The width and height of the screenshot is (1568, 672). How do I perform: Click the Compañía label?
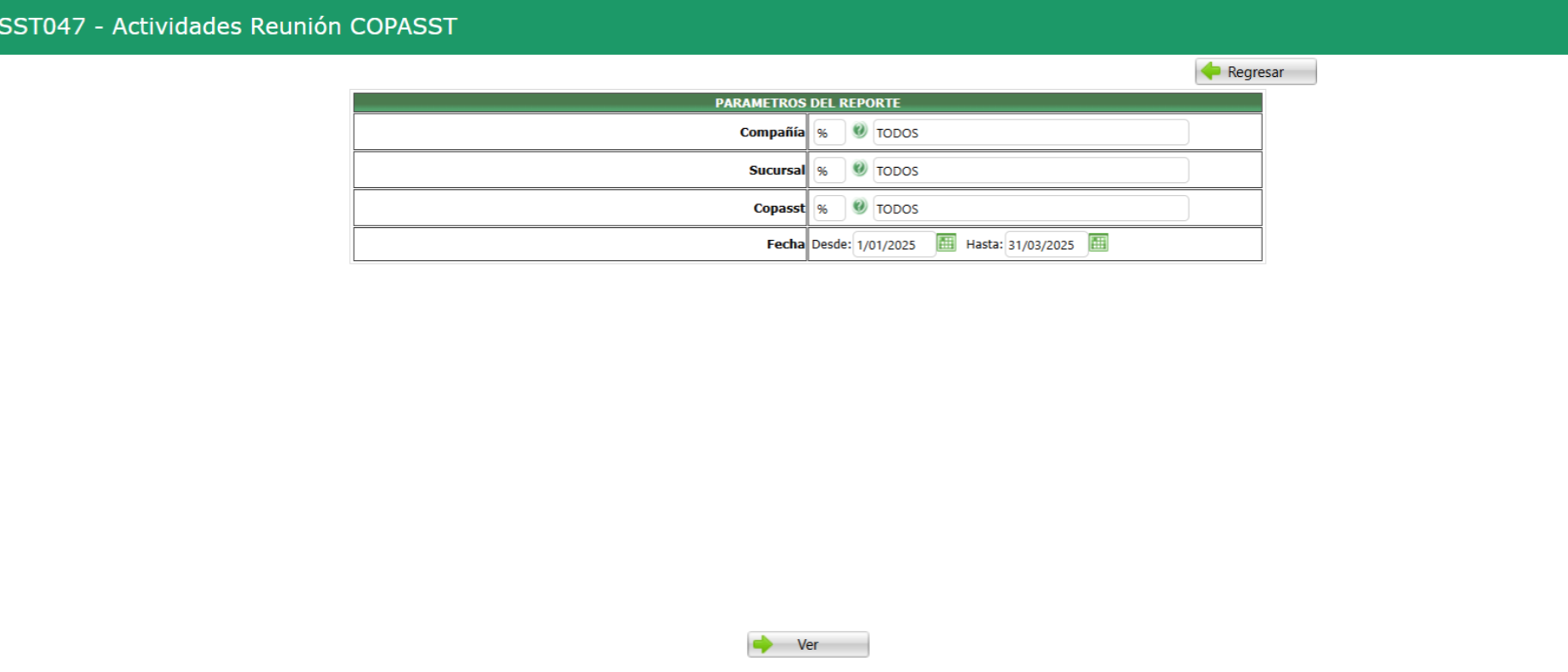pos(772,132)
